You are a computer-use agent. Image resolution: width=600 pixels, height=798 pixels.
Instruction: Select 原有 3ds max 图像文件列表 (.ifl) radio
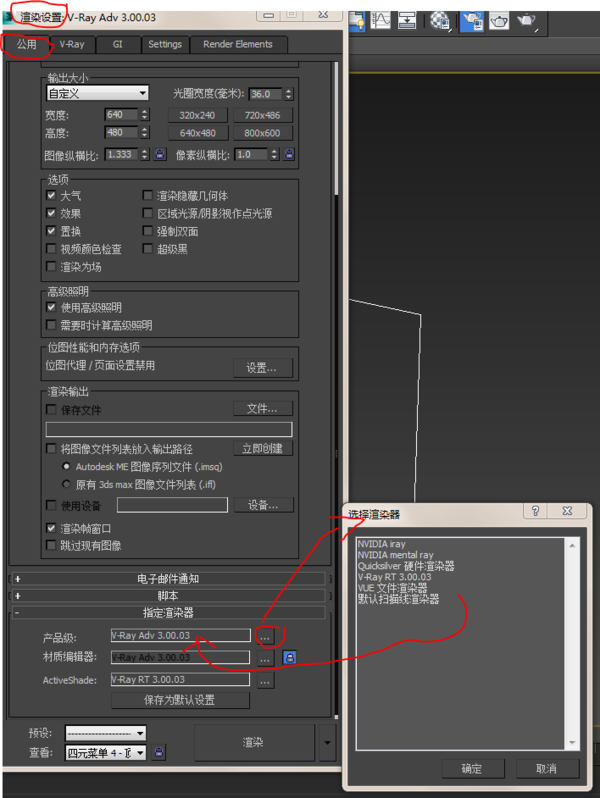[66, 484]
